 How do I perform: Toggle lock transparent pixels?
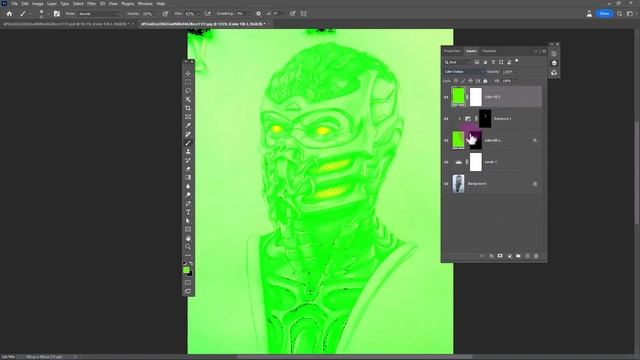coord(456,81)
